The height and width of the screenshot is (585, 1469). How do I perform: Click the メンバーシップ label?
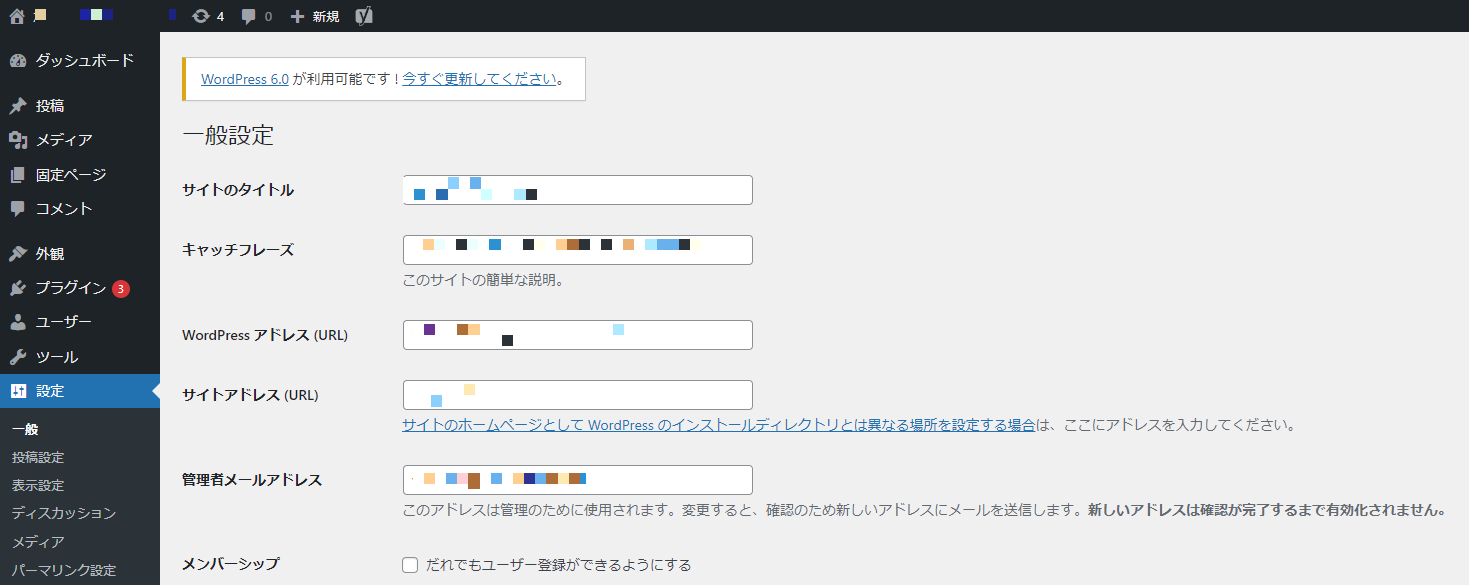231,564
